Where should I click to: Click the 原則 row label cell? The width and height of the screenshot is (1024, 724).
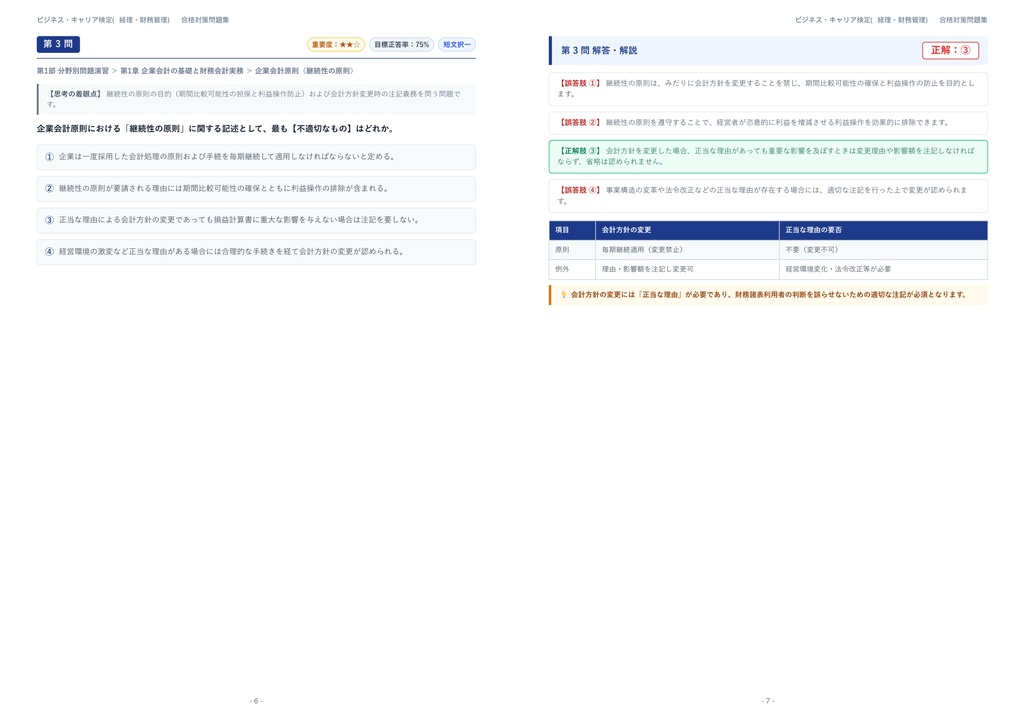pyautogui.click(x=572, y=250)
